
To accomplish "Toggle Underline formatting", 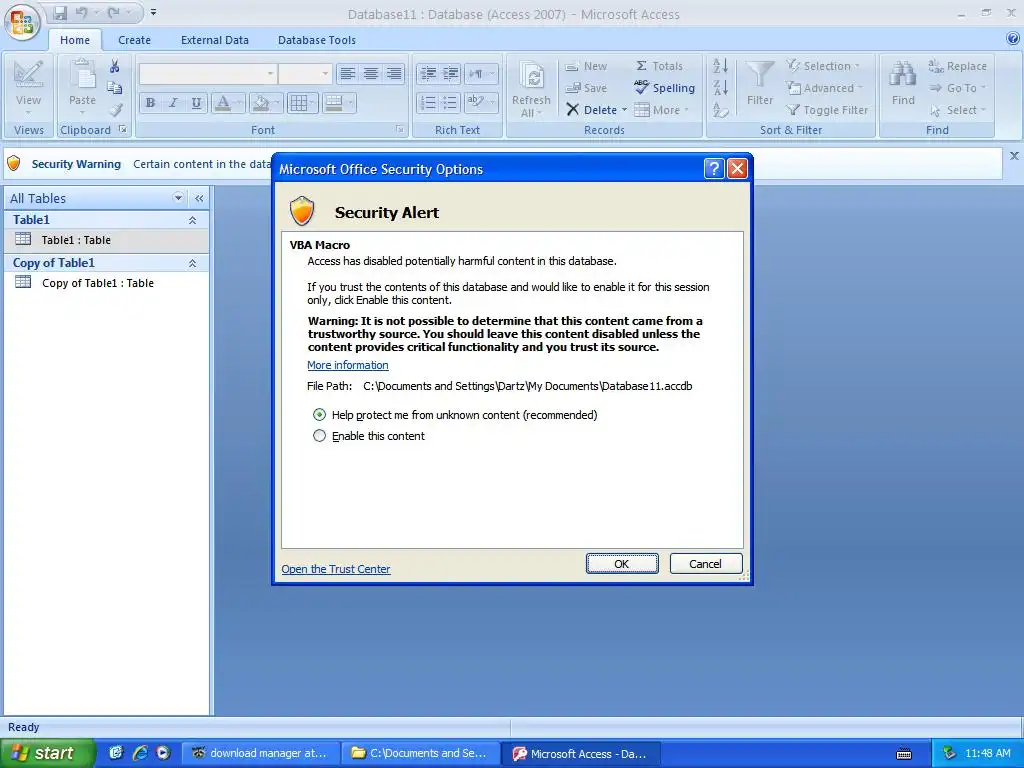I will 196,103.
